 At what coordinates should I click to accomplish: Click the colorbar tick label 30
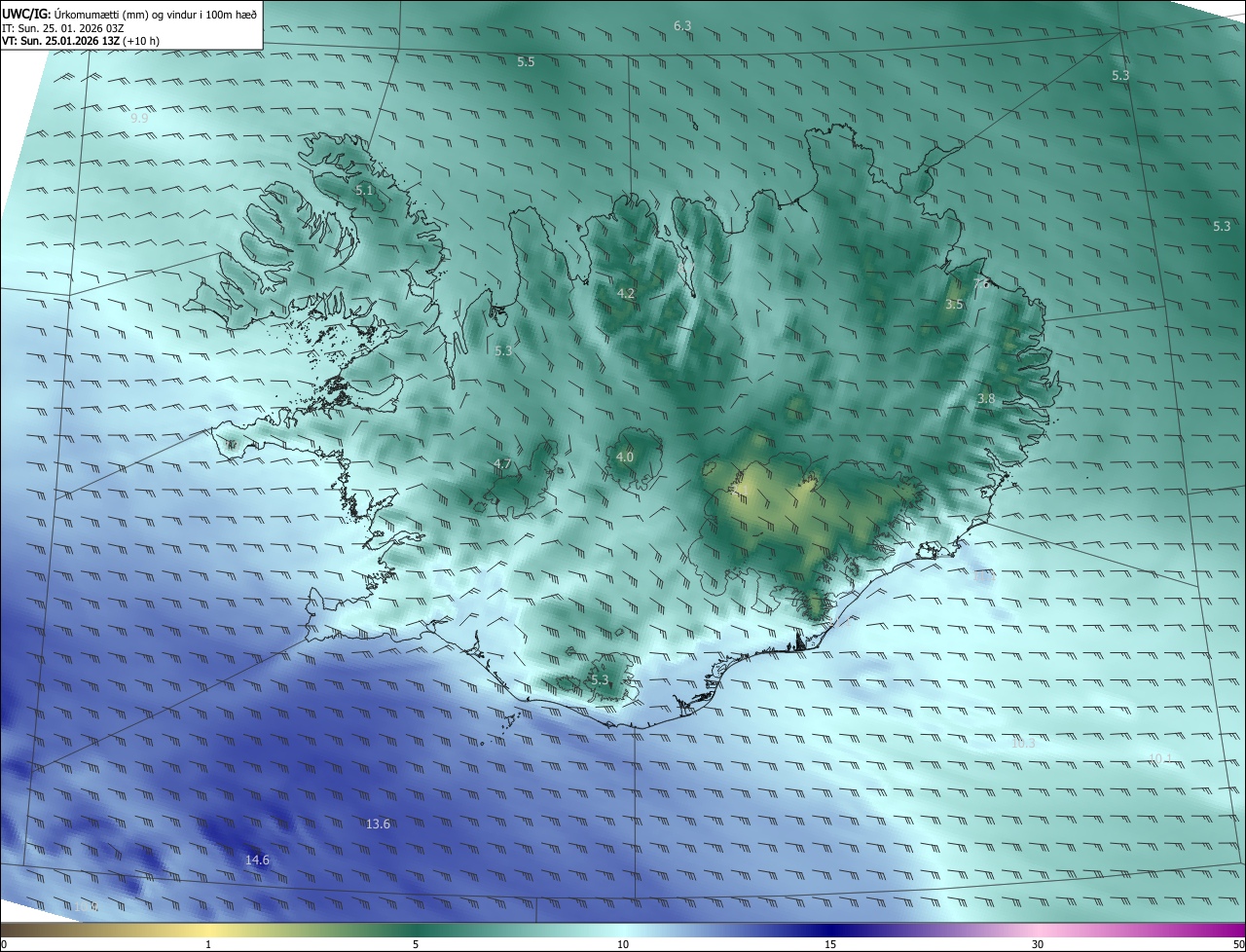tap(1038, 944)
